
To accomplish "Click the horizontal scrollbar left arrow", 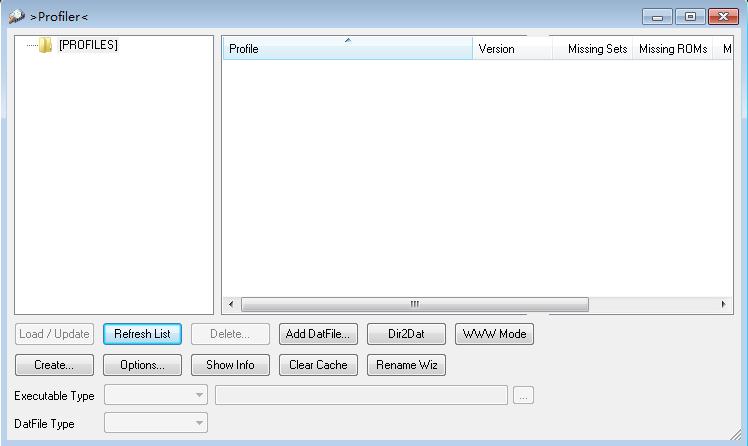I will pos(231,304).
